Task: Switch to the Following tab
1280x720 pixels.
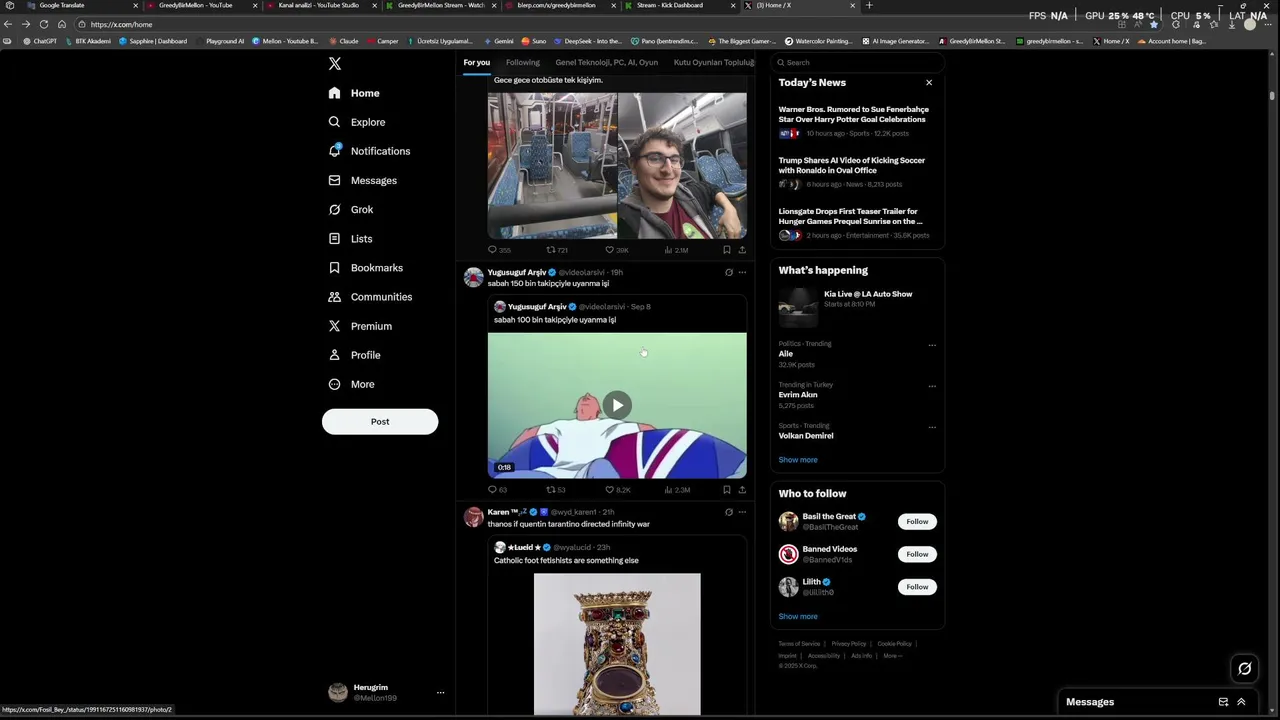Action: tap(522, 62)
